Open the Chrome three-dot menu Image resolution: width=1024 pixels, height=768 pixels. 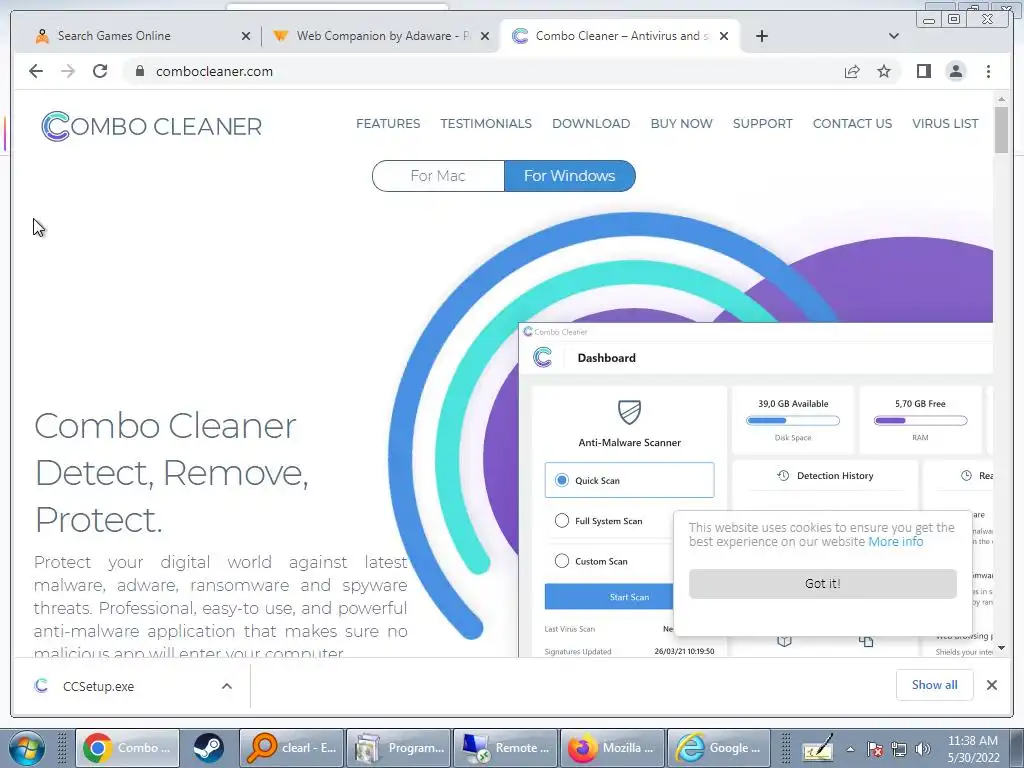pos(988,71)
